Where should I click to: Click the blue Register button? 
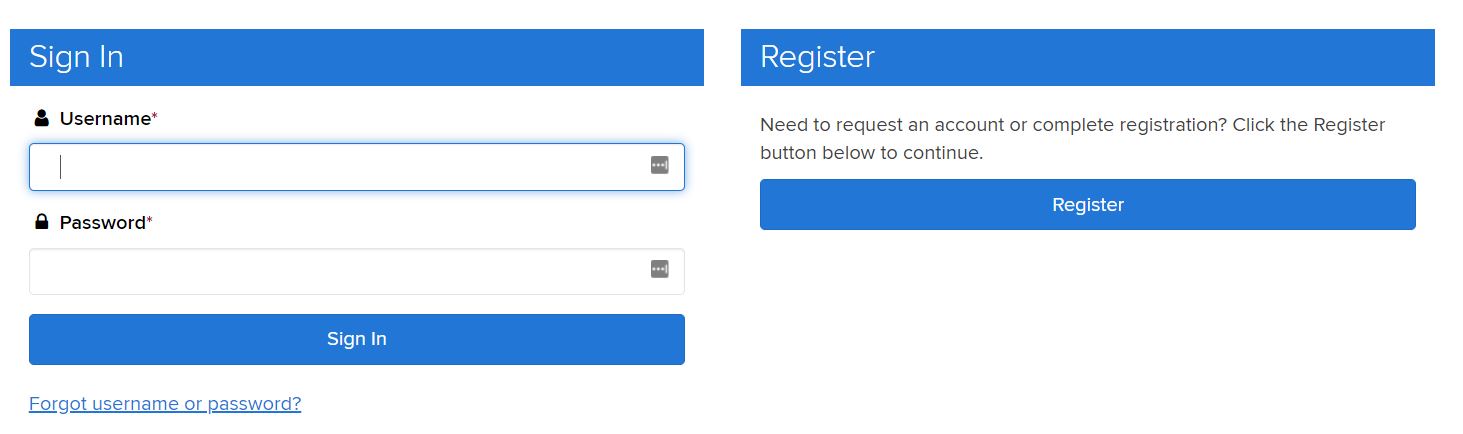(x=1088, y=205)
